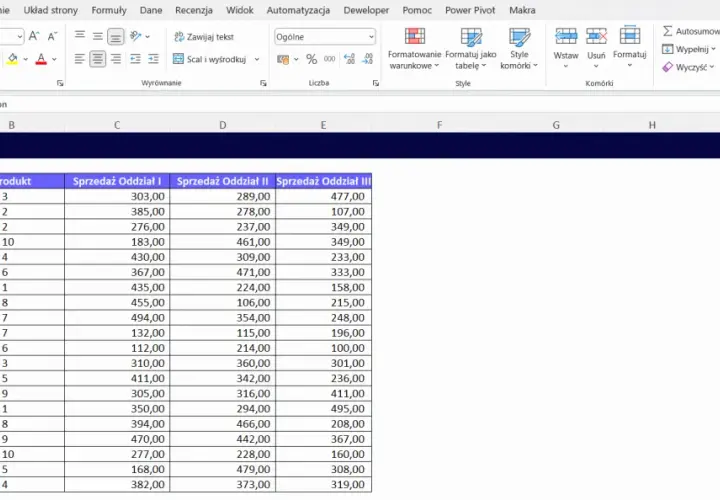Viewport: 720px width, 500px height.
Task: Apply the red font color
Action: pos(41,59)
